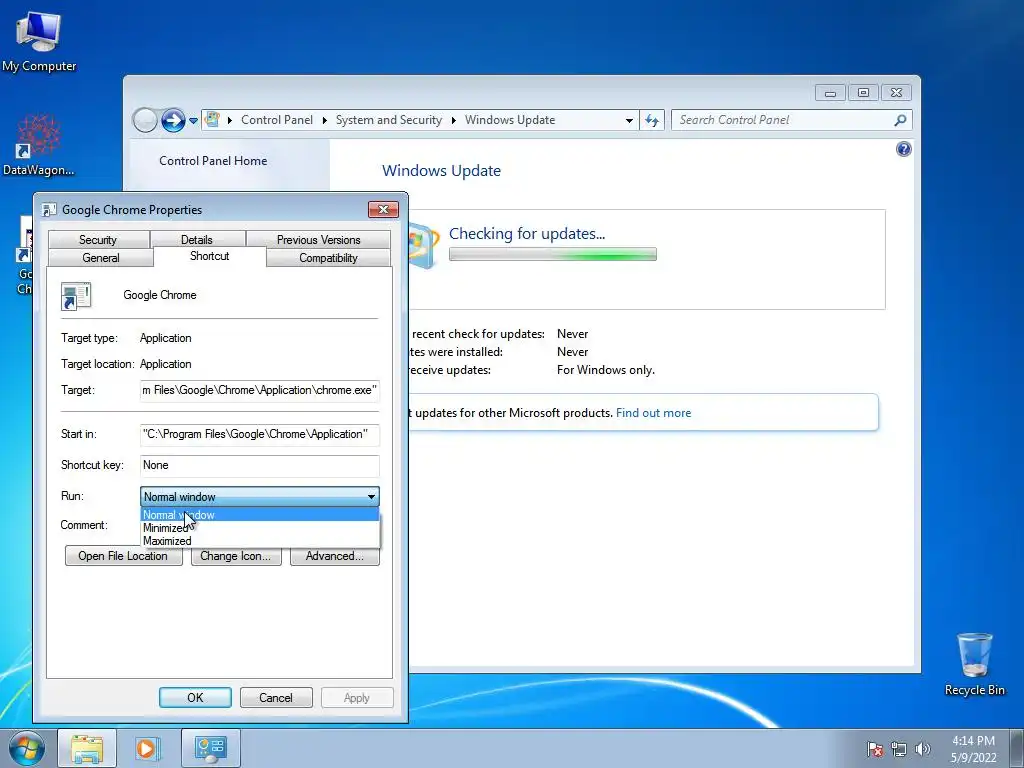Switch to the General tab
1024x768 pixels.
click(101, 258)
